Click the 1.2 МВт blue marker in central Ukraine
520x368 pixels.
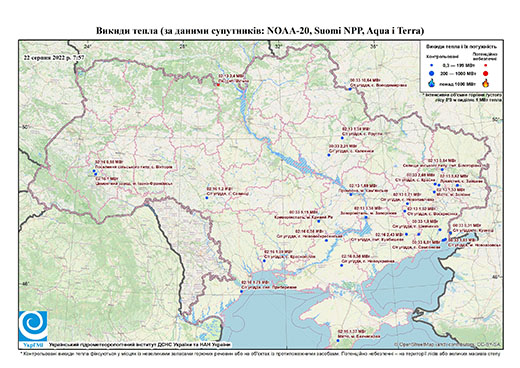207,198
